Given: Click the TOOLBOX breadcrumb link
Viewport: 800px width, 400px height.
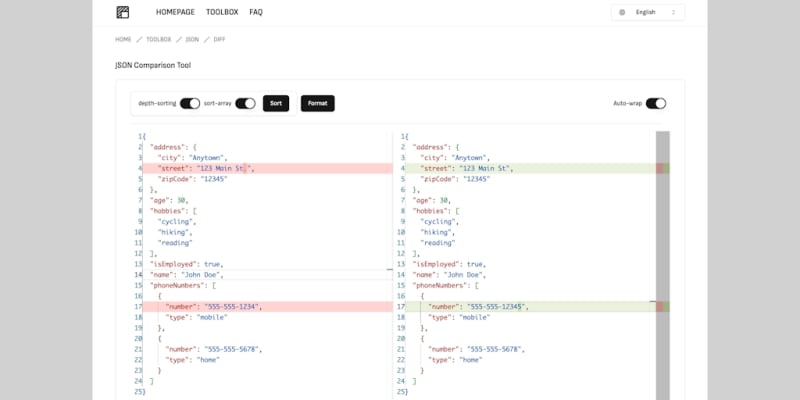Looking at the screenshot, I should click(x=158, y=39).
